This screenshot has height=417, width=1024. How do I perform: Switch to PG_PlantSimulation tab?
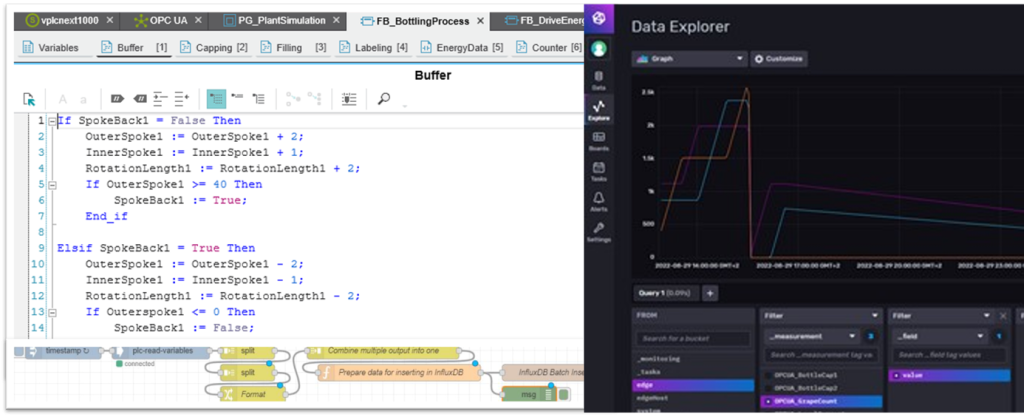(x=280, y=20)
